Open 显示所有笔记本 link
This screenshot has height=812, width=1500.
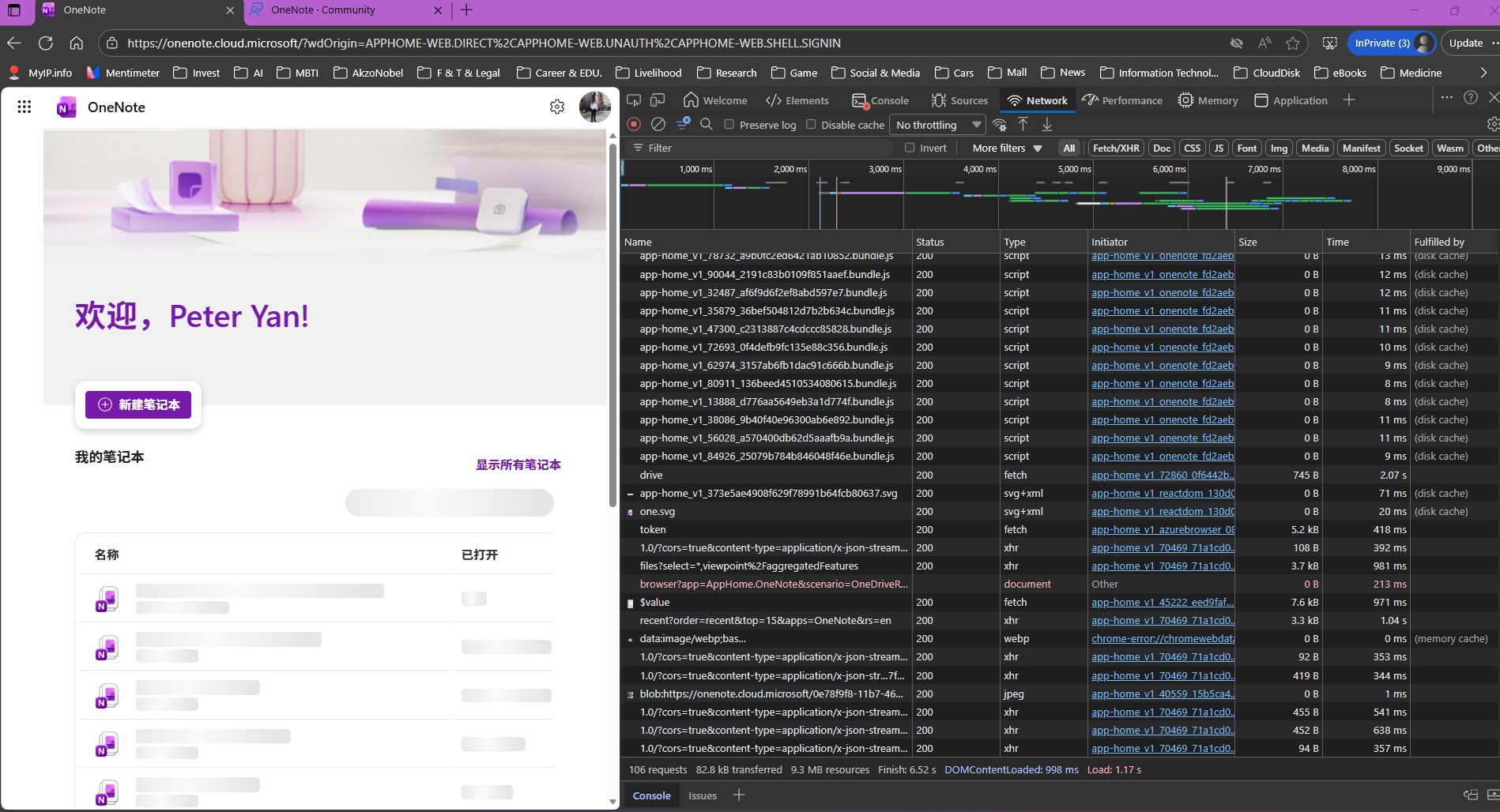point(518,464)
